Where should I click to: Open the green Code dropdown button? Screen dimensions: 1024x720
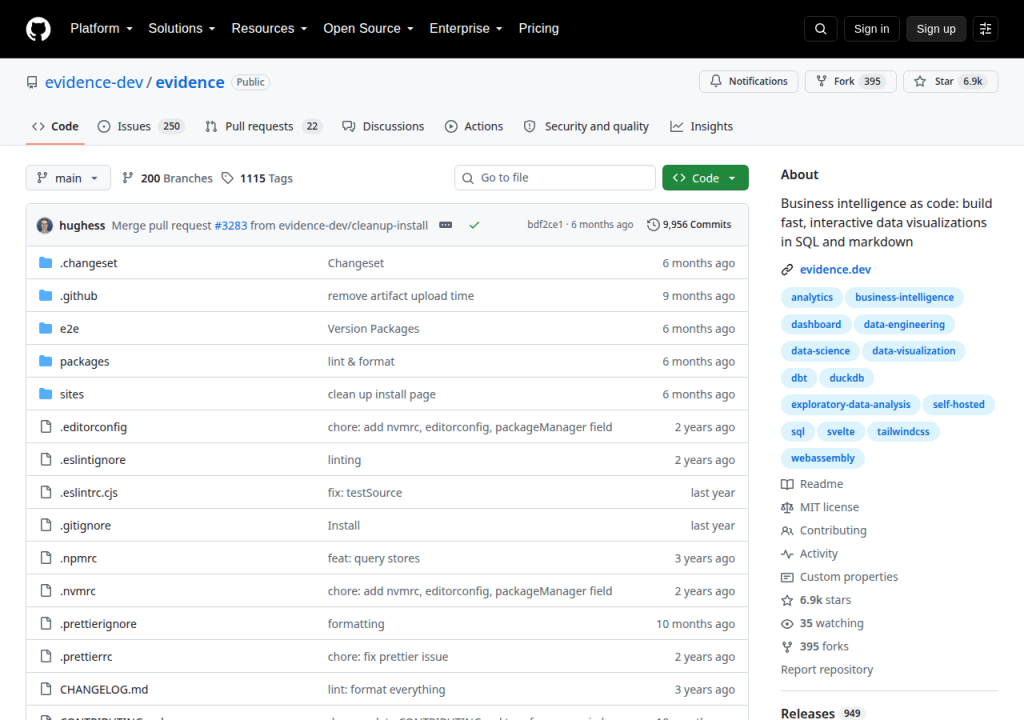705,178
